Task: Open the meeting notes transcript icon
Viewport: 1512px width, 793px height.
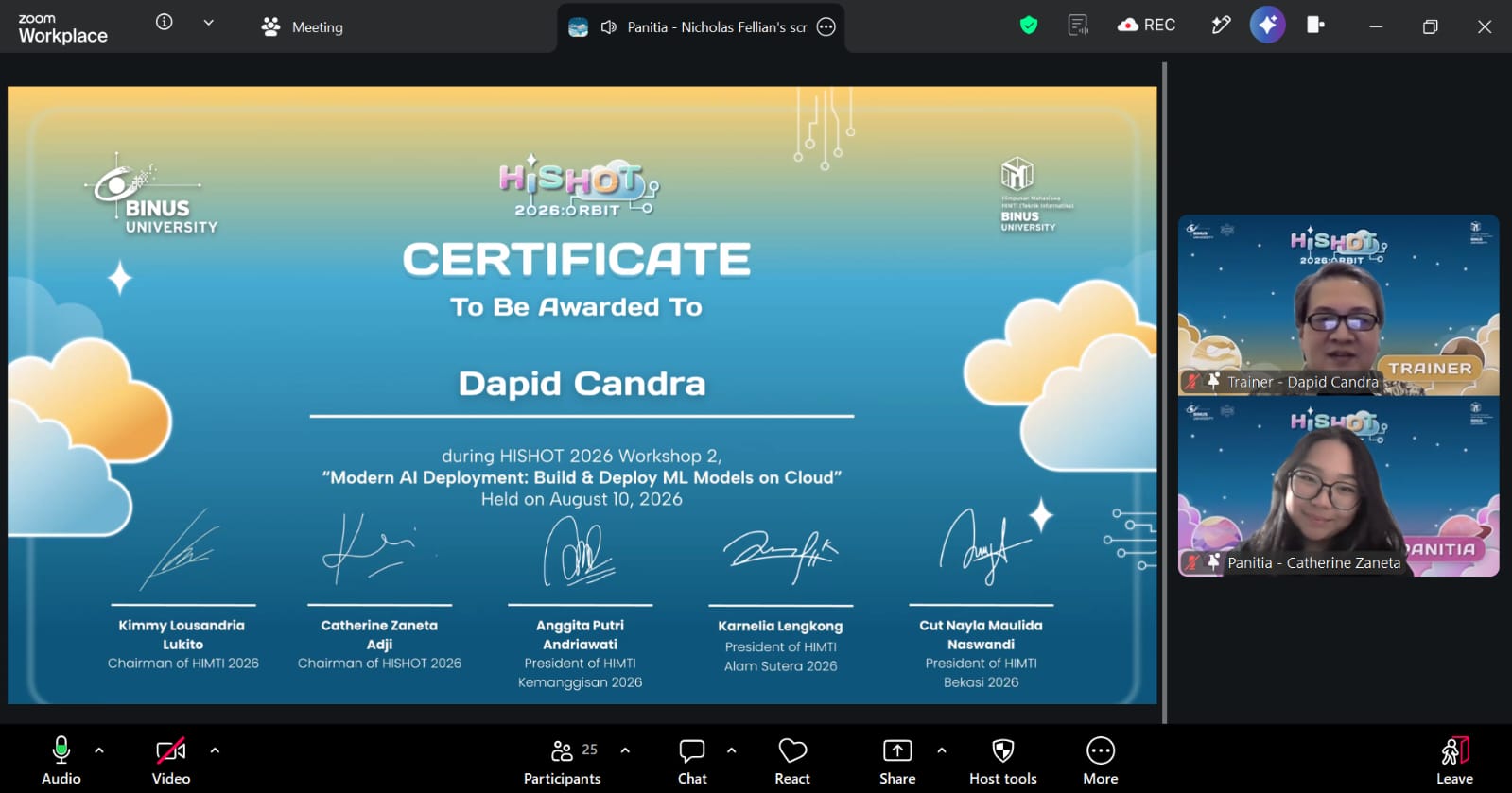Action: click(x=1078, y=26)
